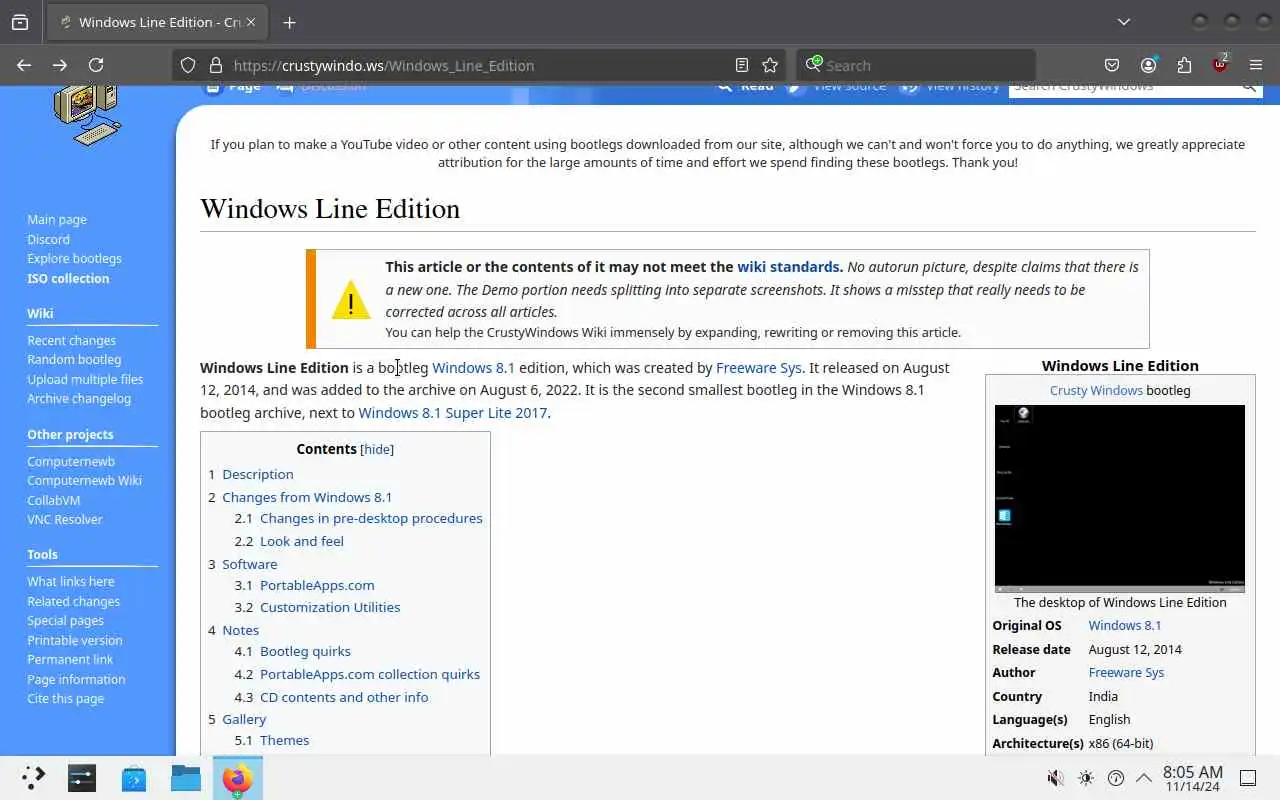Reload the current page
The image size is (1280, 800).
pos(96,65)
